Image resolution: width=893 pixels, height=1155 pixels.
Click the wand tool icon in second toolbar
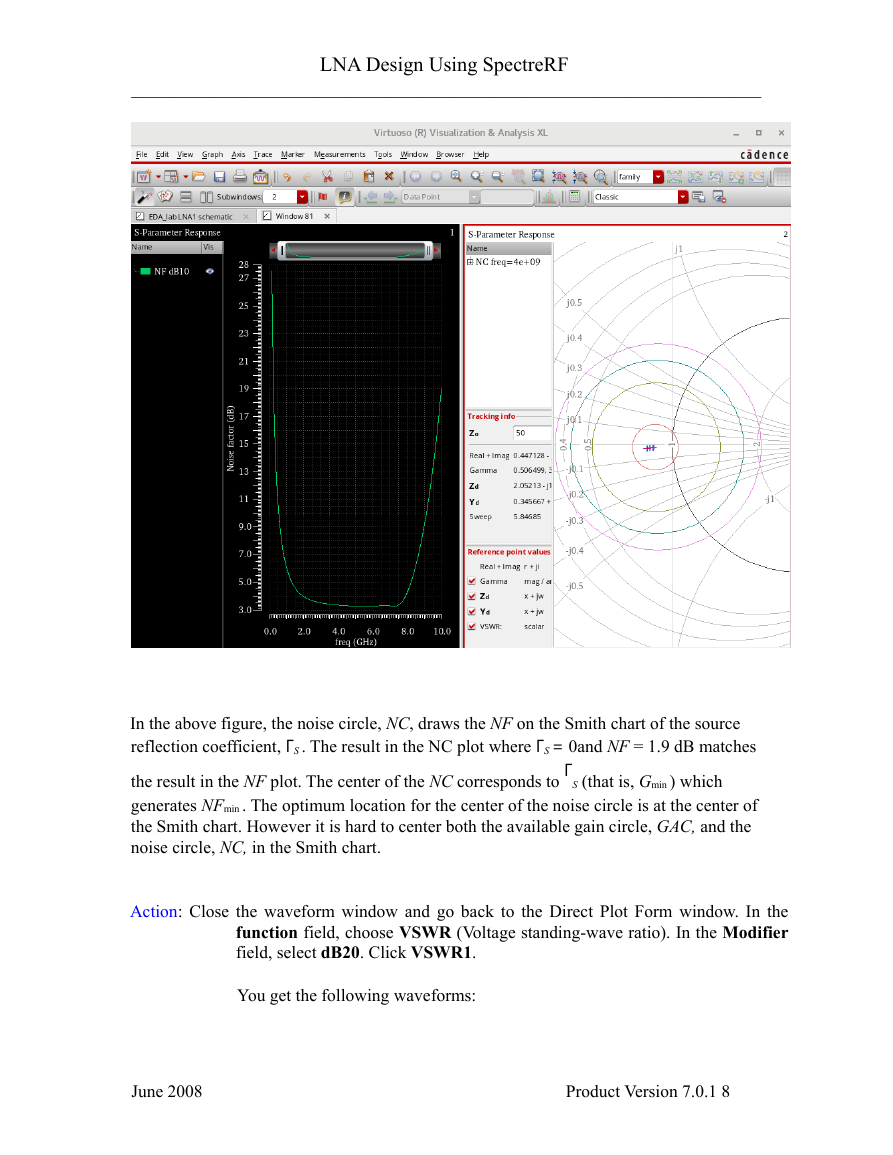144,197
